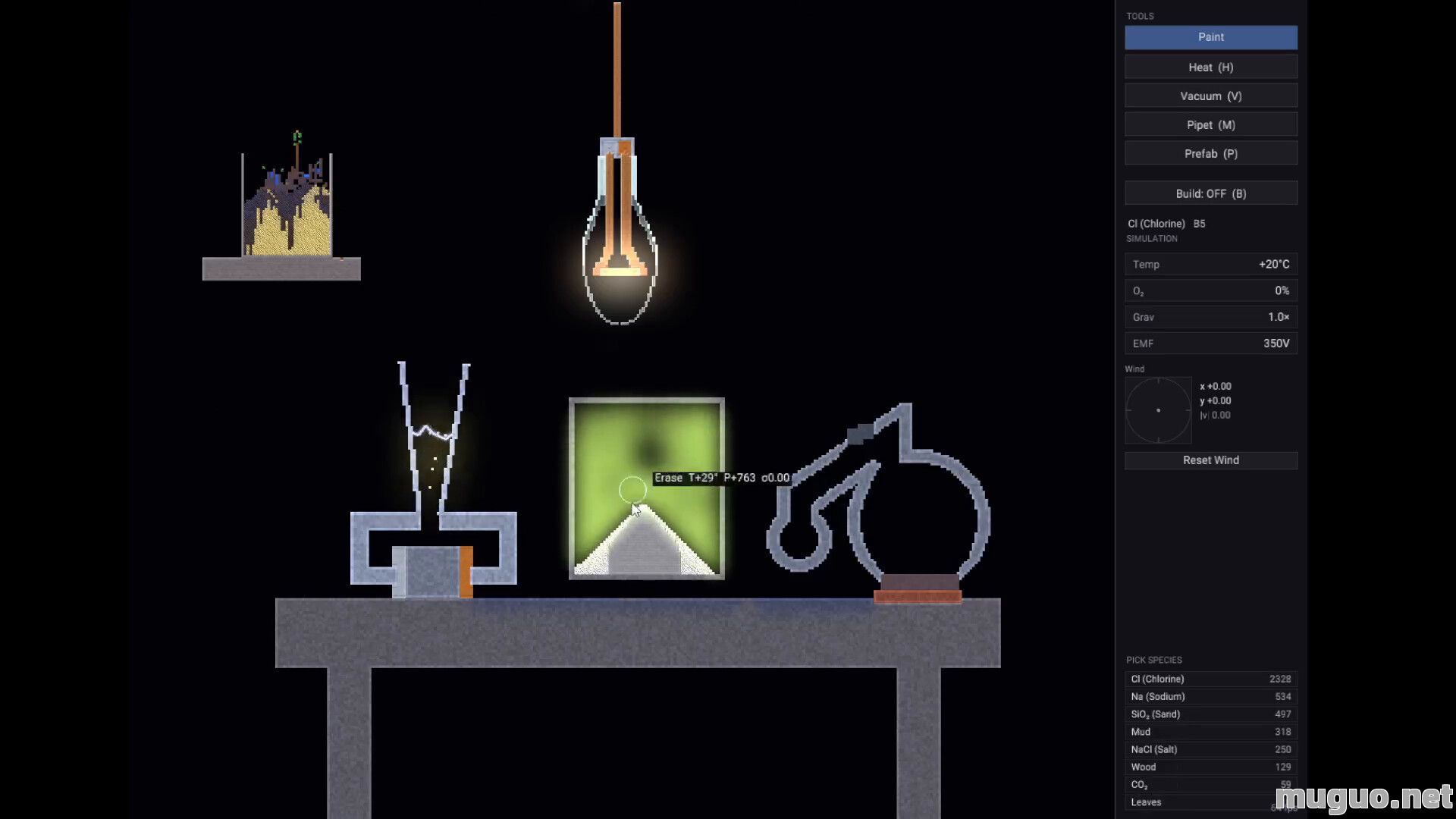Choose the Vacuum (V) tool
The image size is (1456, 819).
(x=1210, y=96)
